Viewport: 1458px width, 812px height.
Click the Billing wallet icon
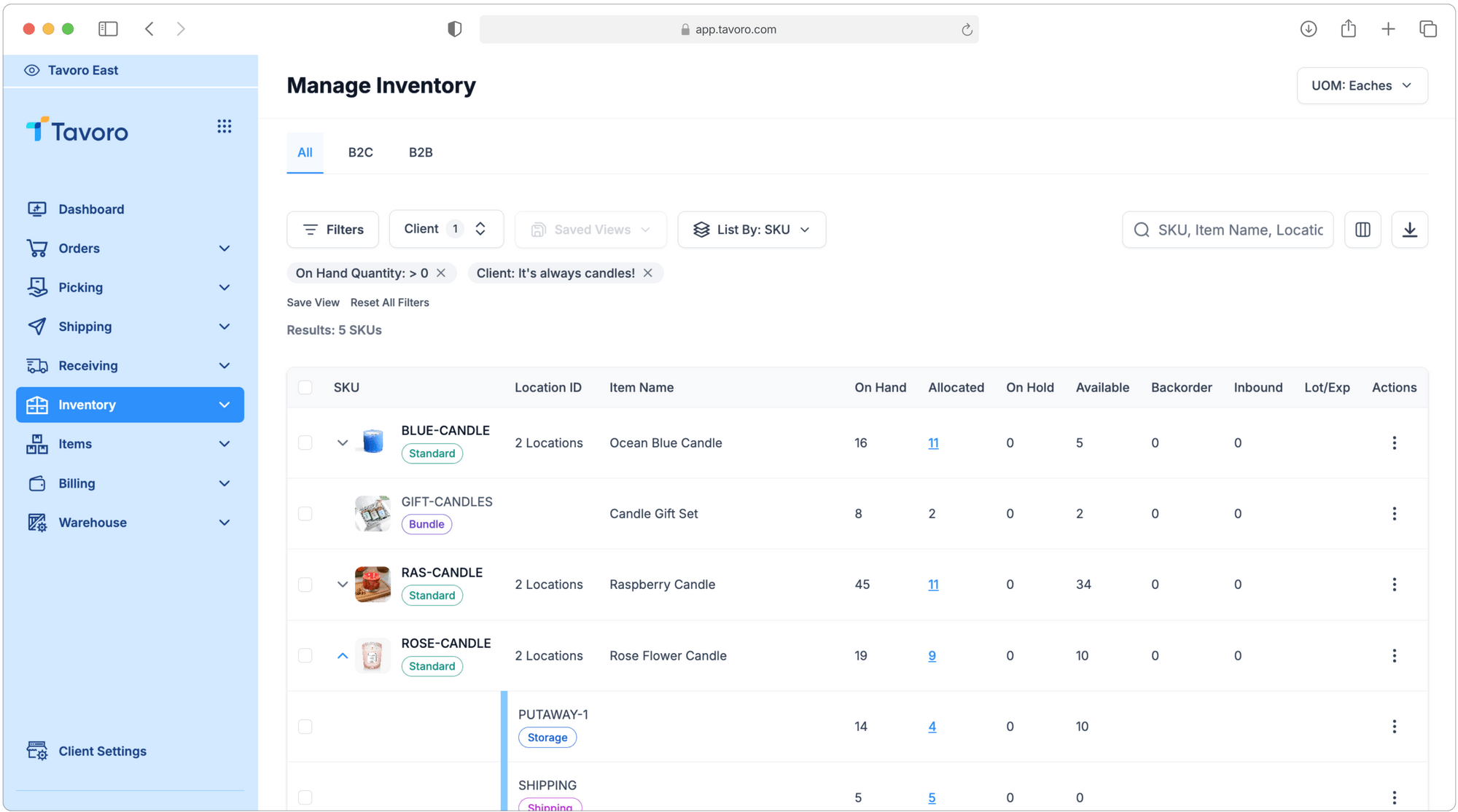37,483
